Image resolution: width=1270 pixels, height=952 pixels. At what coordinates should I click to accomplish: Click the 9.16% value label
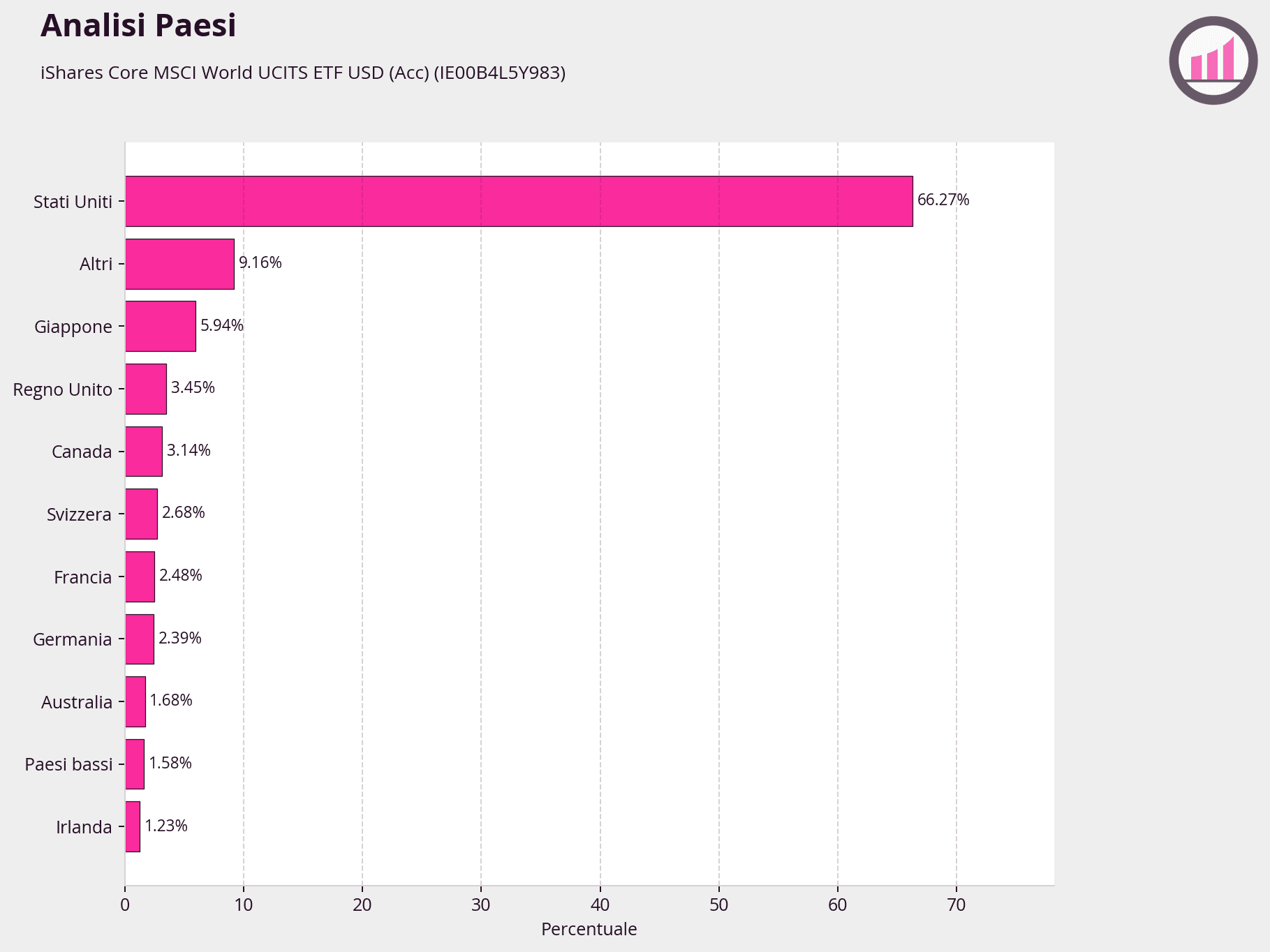coord(260,263)
